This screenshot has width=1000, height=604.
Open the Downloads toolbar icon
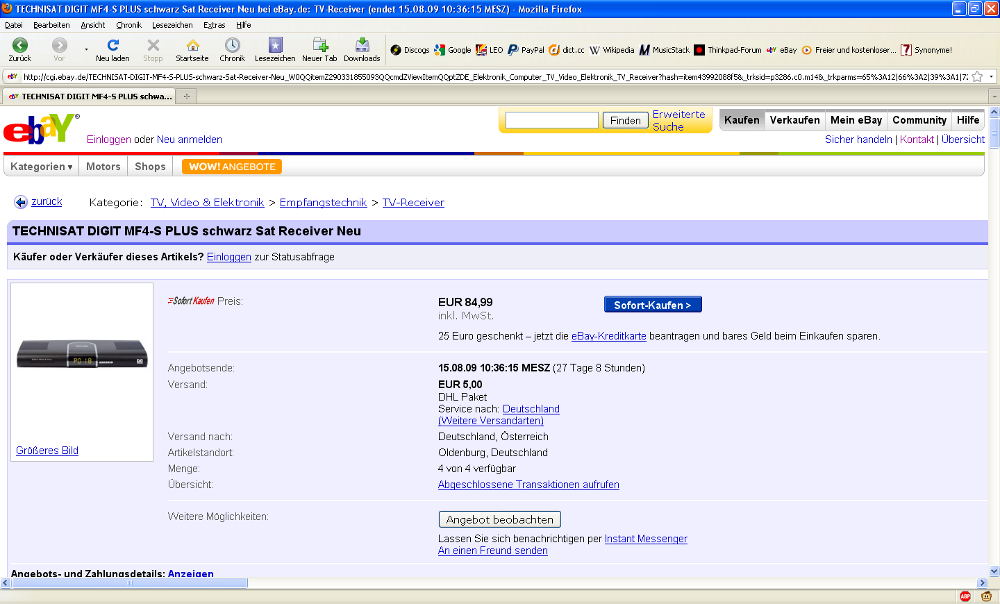click(x=362, y=45)
